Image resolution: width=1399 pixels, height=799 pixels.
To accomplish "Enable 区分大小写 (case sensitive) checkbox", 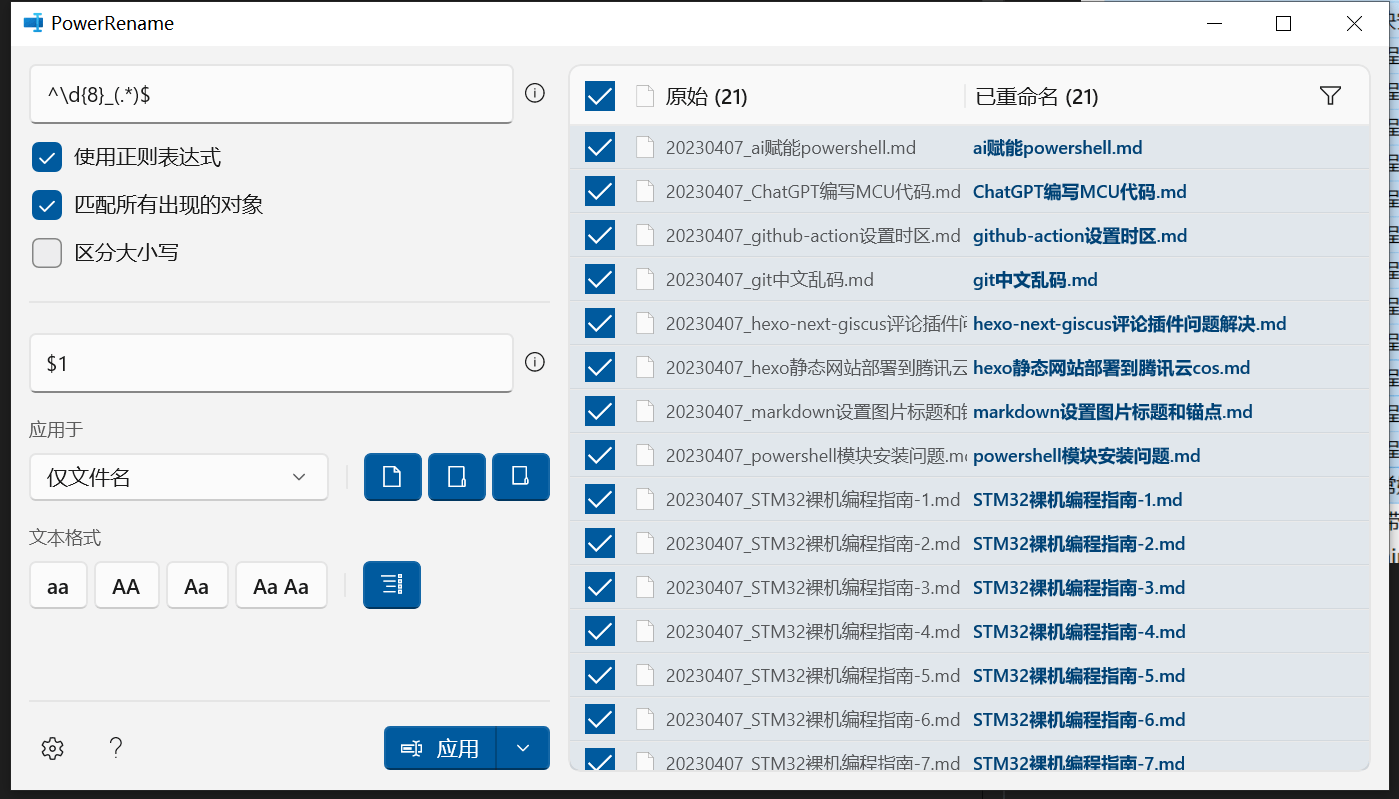I will point(46,252).
